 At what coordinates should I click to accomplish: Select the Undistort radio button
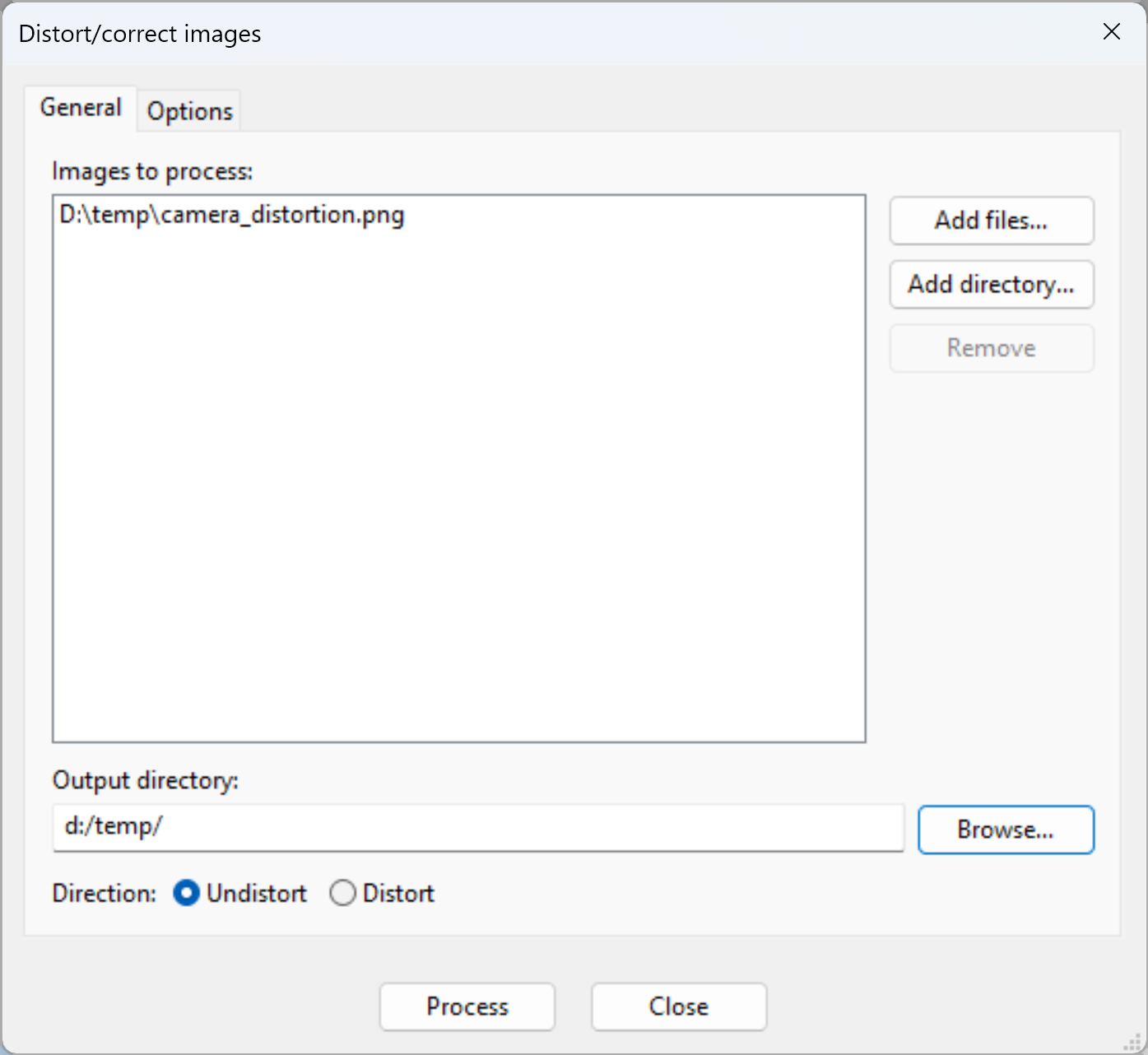click(187, 893)
